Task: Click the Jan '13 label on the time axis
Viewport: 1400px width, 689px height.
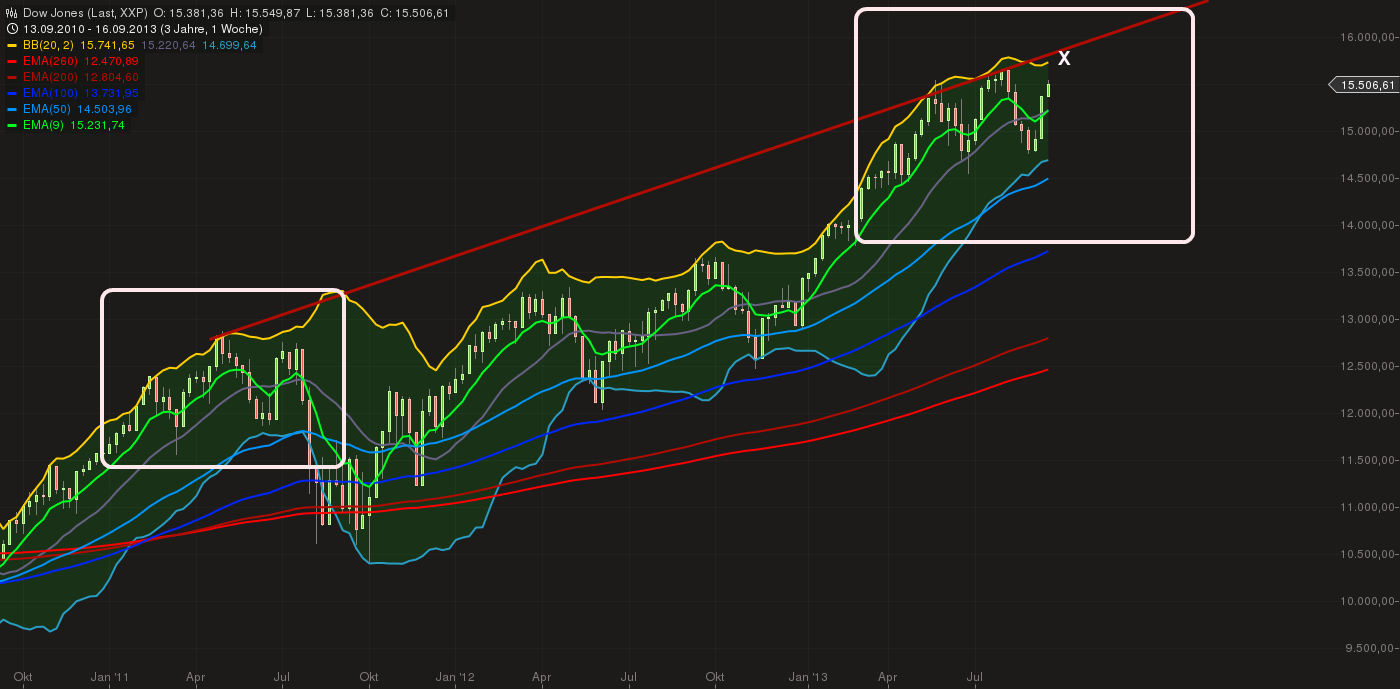Action: tap(808, 677)
